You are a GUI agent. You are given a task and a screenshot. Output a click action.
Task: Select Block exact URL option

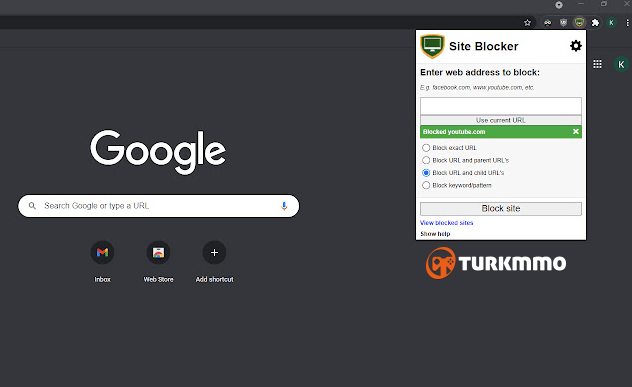click(x=426, y=148)
